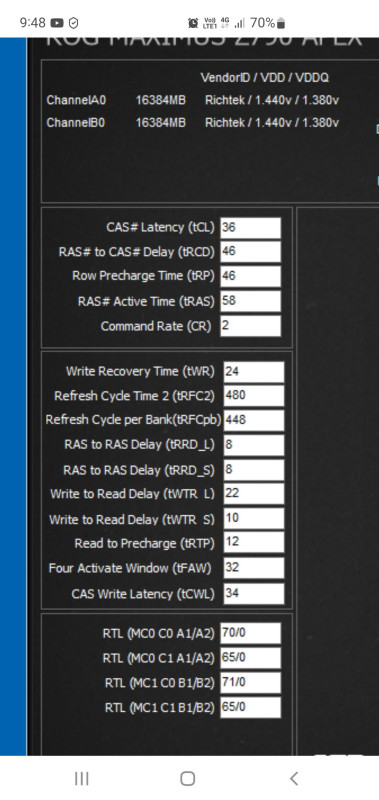Select the RAS# Active Time (tRAS) field
The width and height of the screenshot is (379, 800).
coord(250,301)
